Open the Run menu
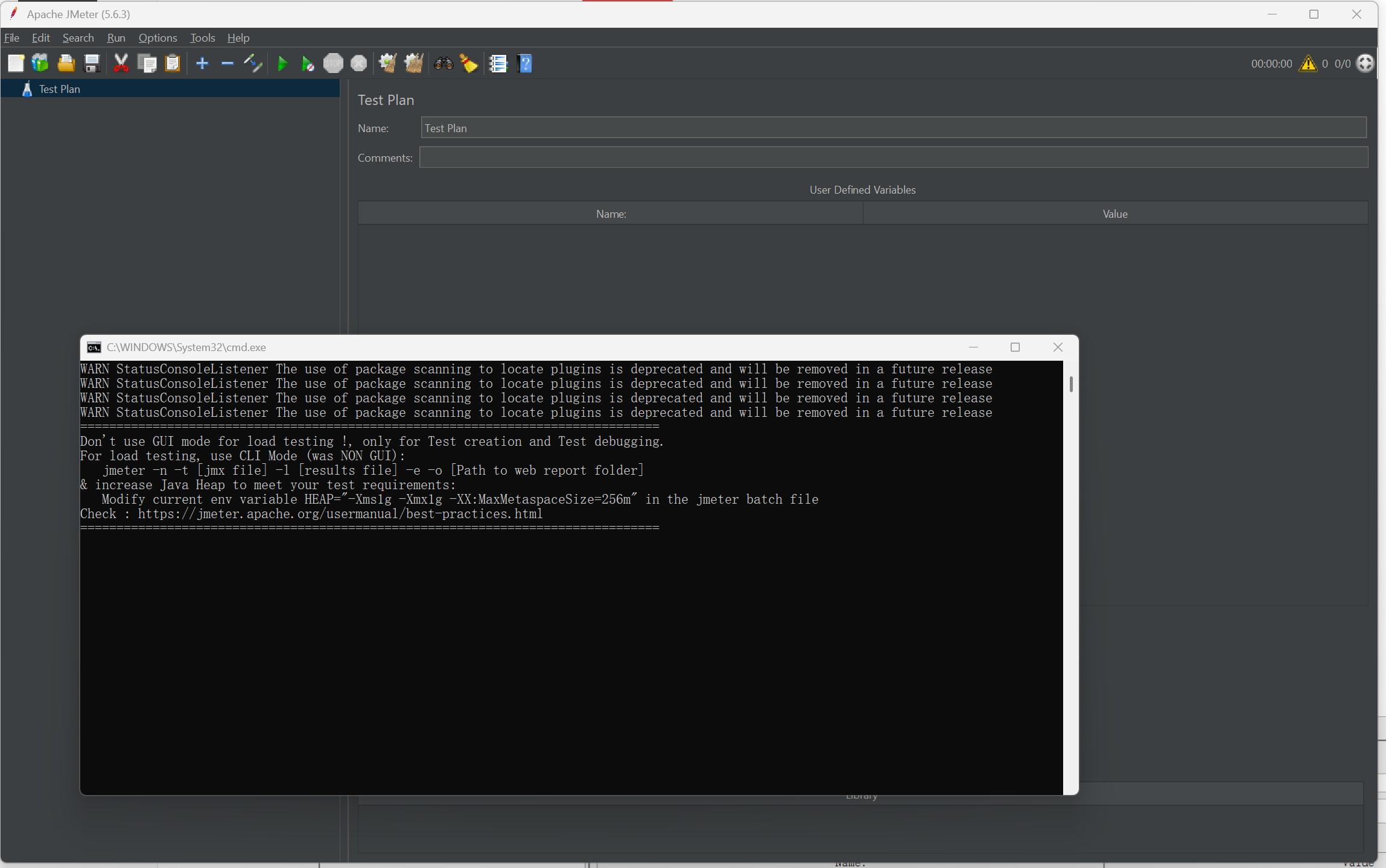The width and height of the screenshot is (1386, 868). [x=116, y=37]
